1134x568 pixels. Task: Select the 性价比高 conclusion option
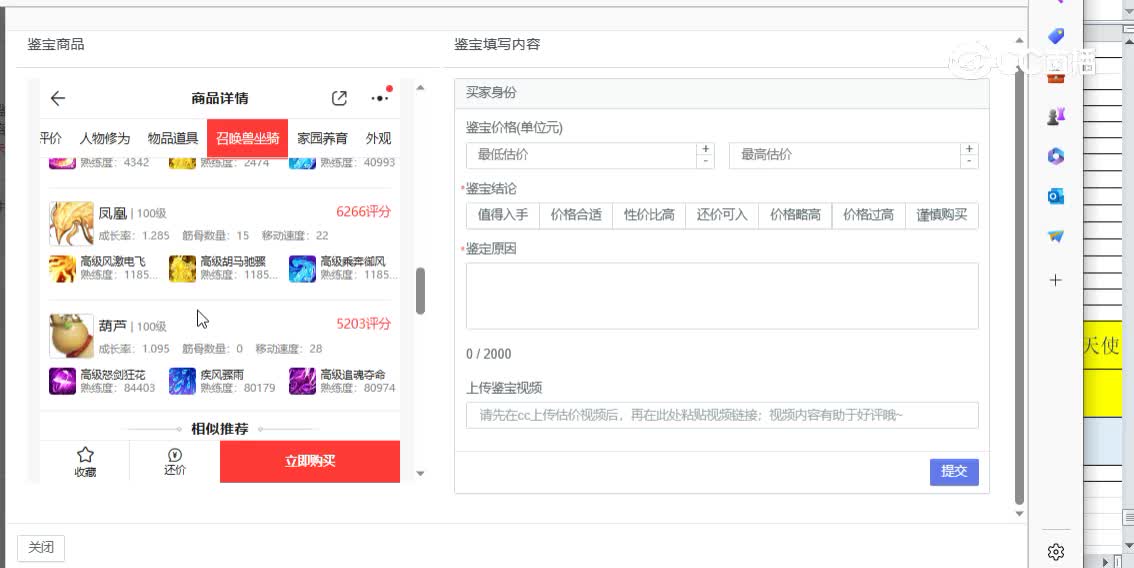(649, 215)
